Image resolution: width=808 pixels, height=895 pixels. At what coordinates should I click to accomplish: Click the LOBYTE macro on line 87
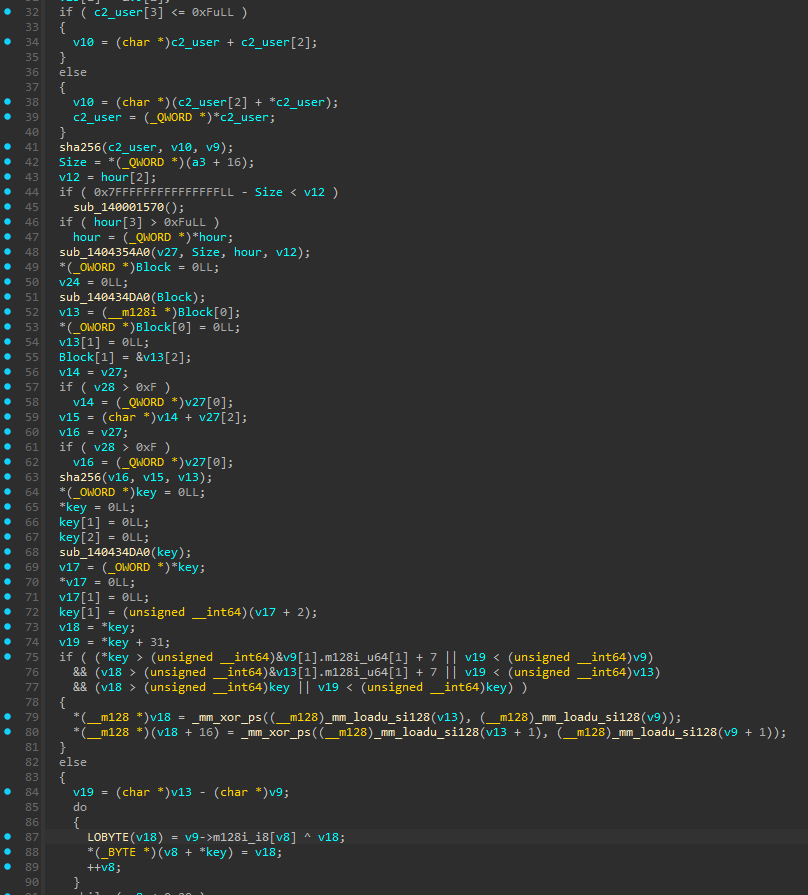tap(108, 837)
